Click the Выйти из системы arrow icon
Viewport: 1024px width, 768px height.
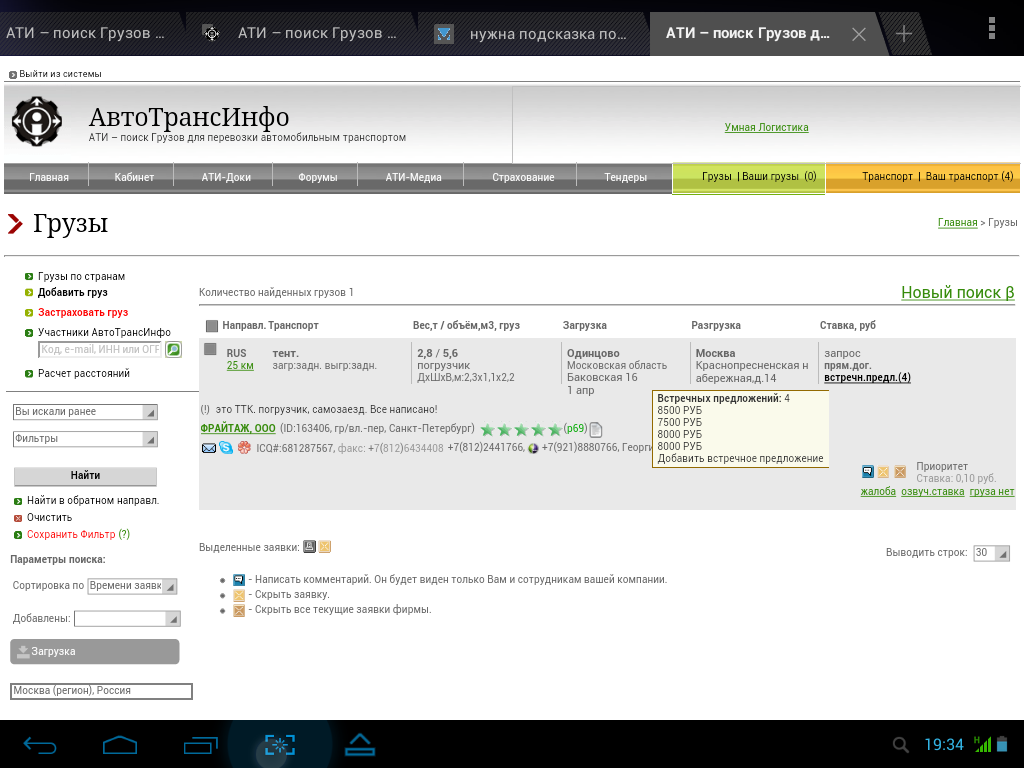pyautogui.click(x=12, y=74)
